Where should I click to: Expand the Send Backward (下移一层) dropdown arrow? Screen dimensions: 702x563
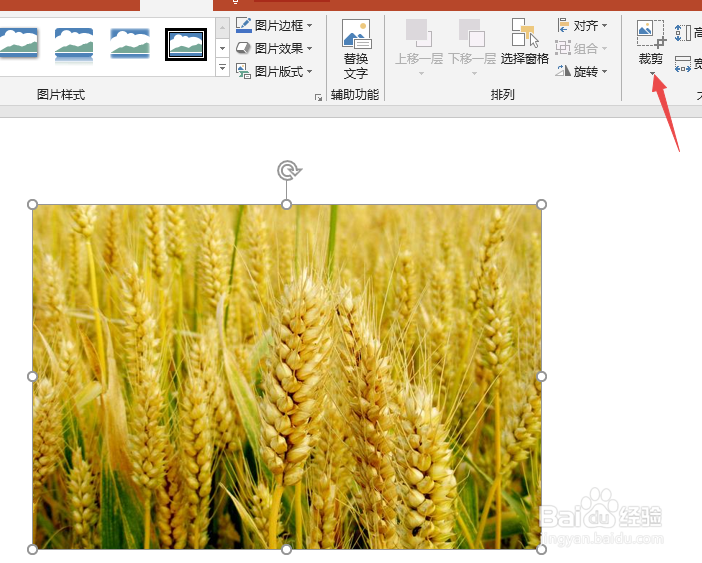click(x=474, y=73)
